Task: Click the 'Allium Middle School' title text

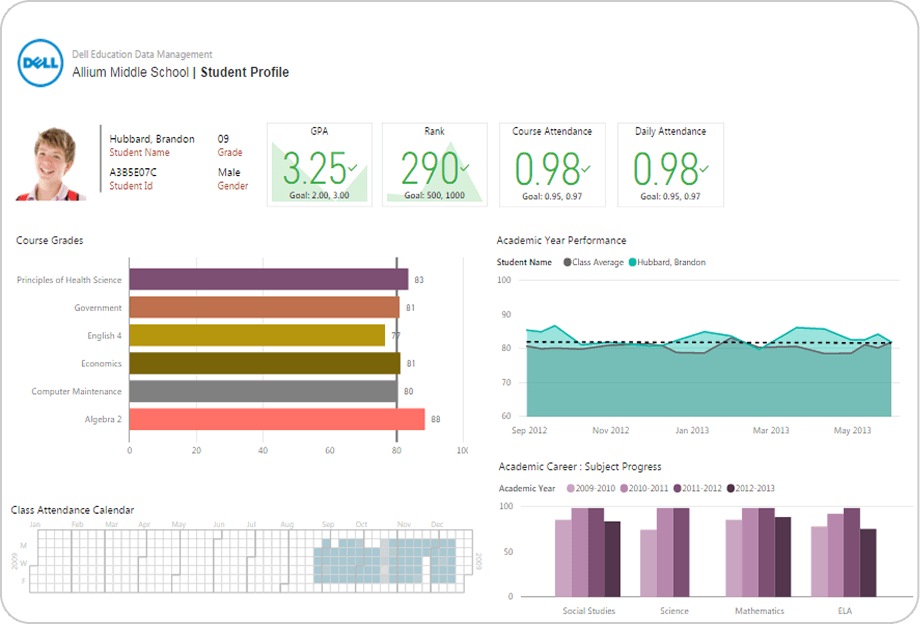Action: click(x=130, y=72)
